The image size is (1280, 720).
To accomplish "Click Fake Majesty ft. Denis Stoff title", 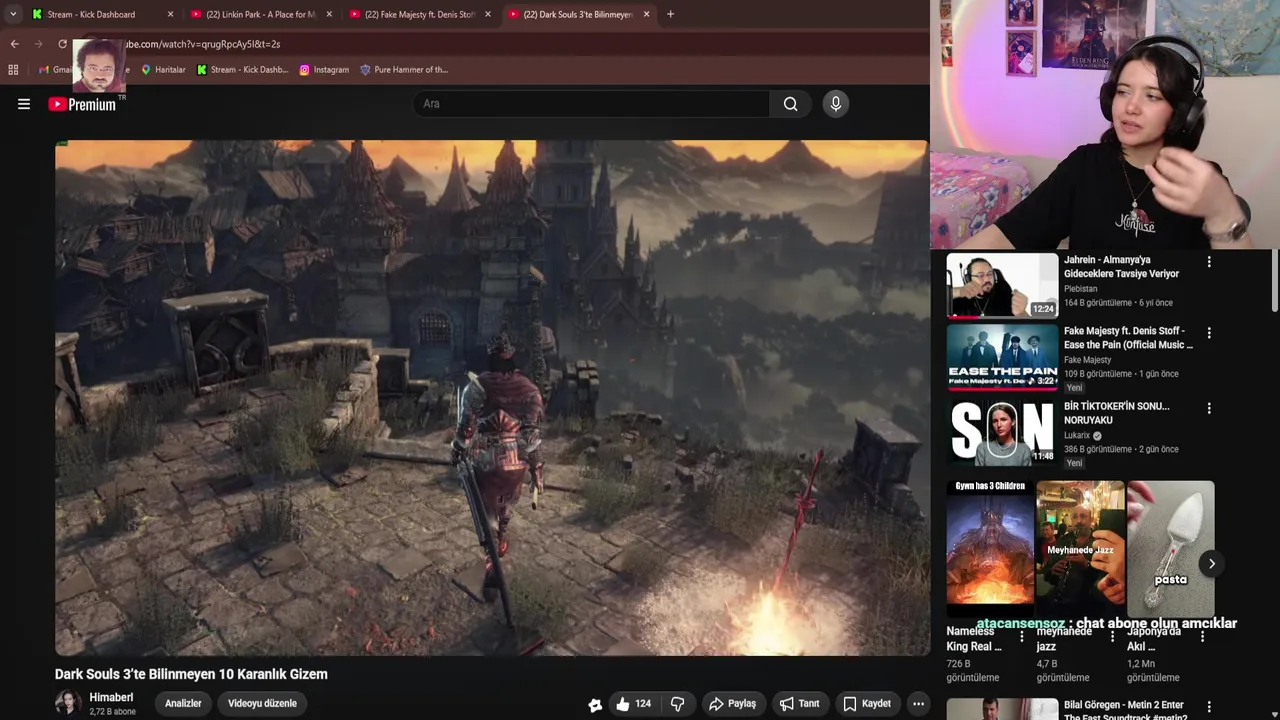I will [x=1128, y=338].
